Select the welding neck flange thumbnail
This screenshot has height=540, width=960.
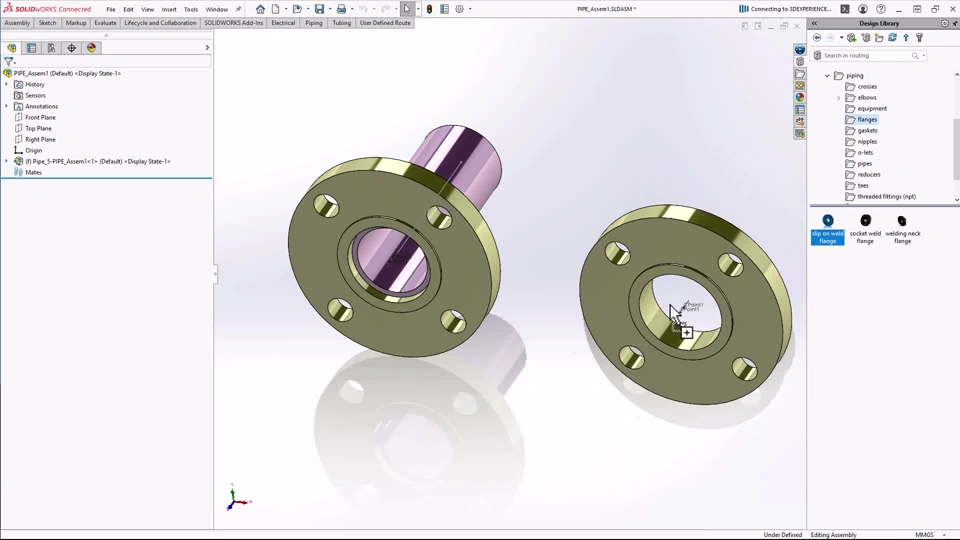[x=902, y=229]
